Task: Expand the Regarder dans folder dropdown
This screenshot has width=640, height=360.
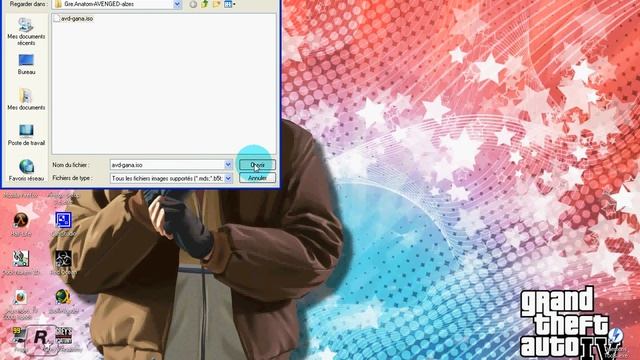Action: coord(178,4)
